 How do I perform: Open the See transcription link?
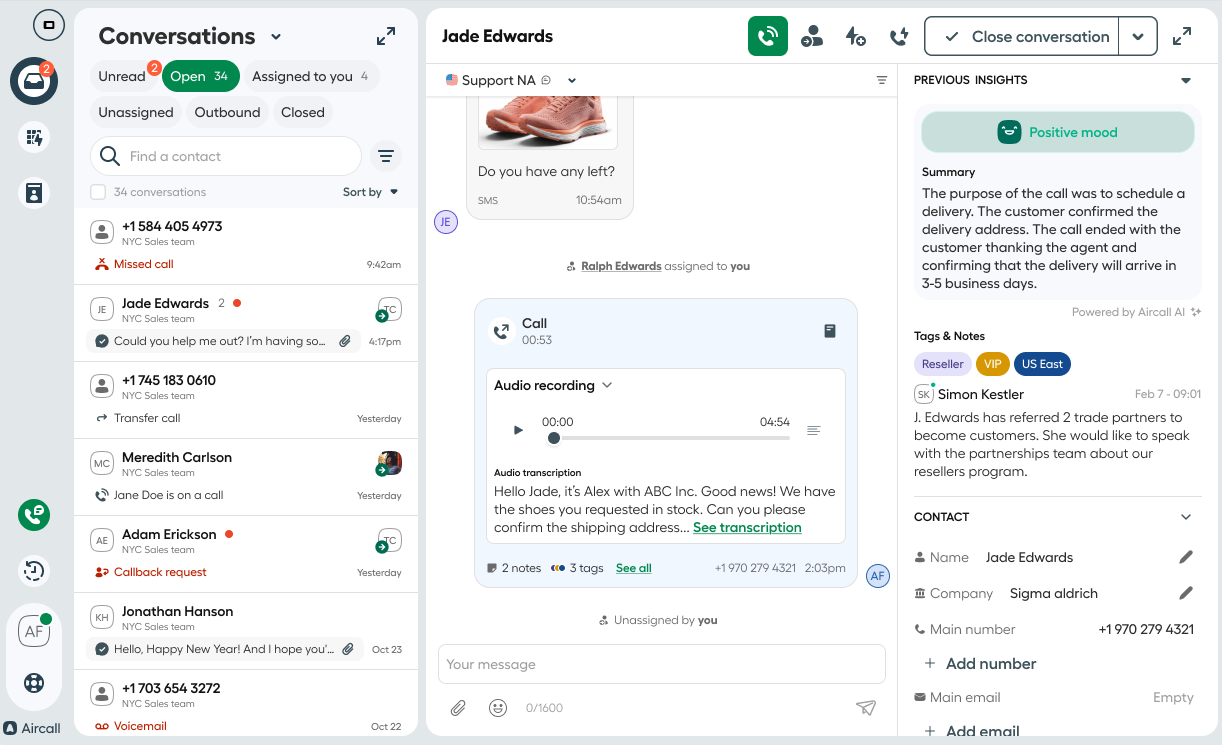coord(747,527)
